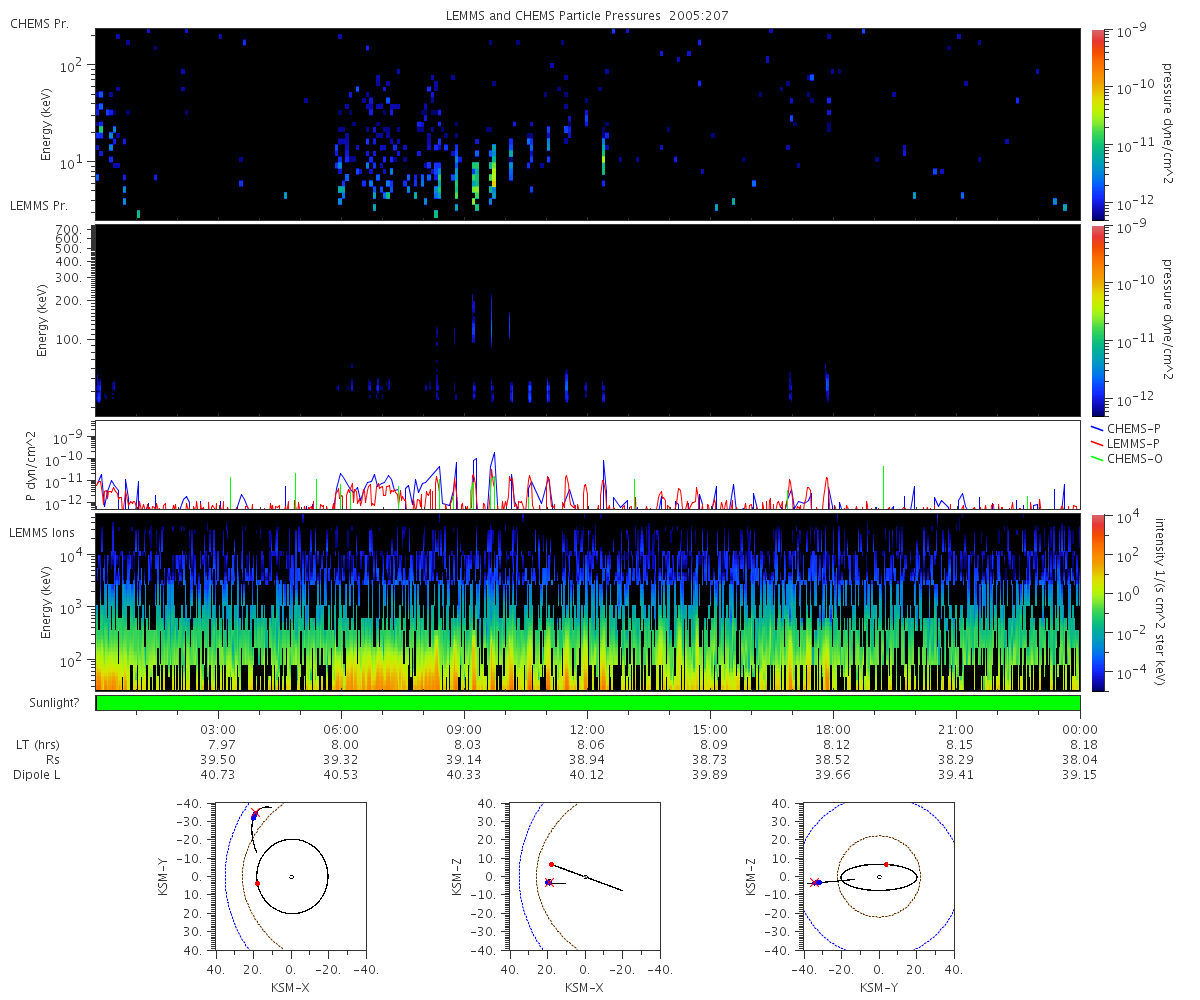Select the local time value 8.06

pos(587,745)
